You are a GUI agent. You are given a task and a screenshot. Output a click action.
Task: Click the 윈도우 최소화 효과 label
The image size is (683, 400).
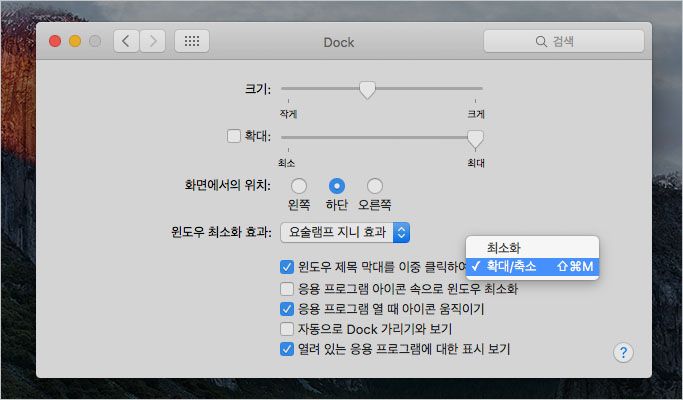(221, 232)
